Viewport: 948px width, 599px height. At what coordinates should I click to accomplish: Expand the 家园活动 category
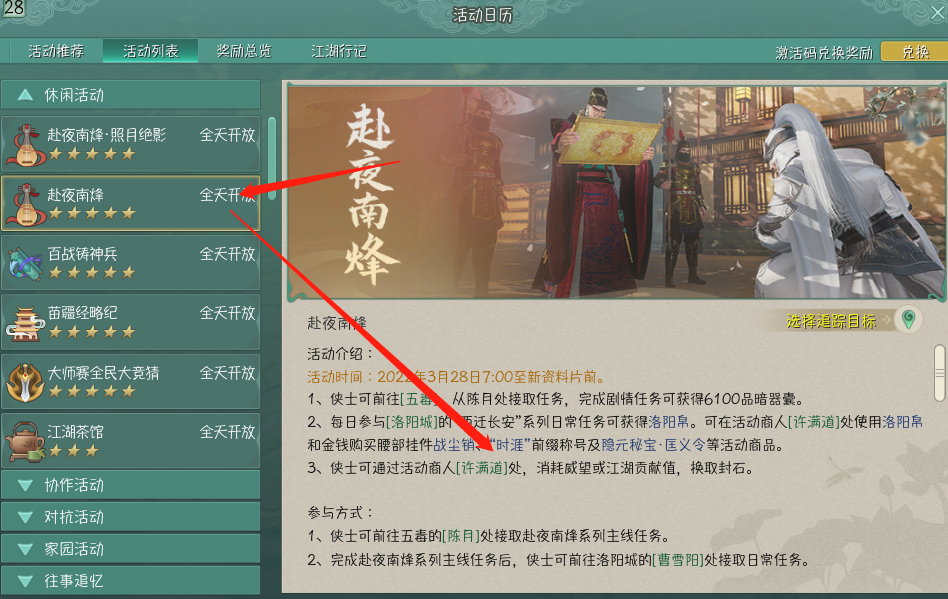click(x=131, y=549)
